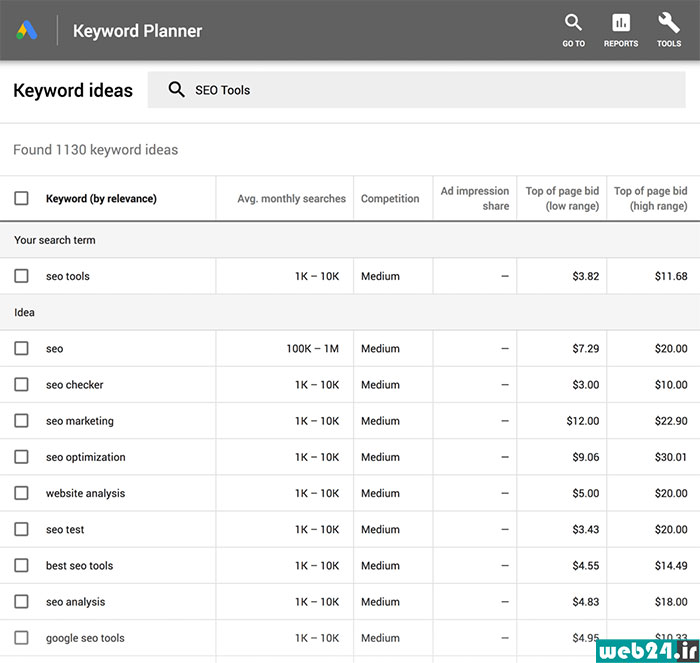Check the 'best seo tools' keyword row

pos(21,565)
